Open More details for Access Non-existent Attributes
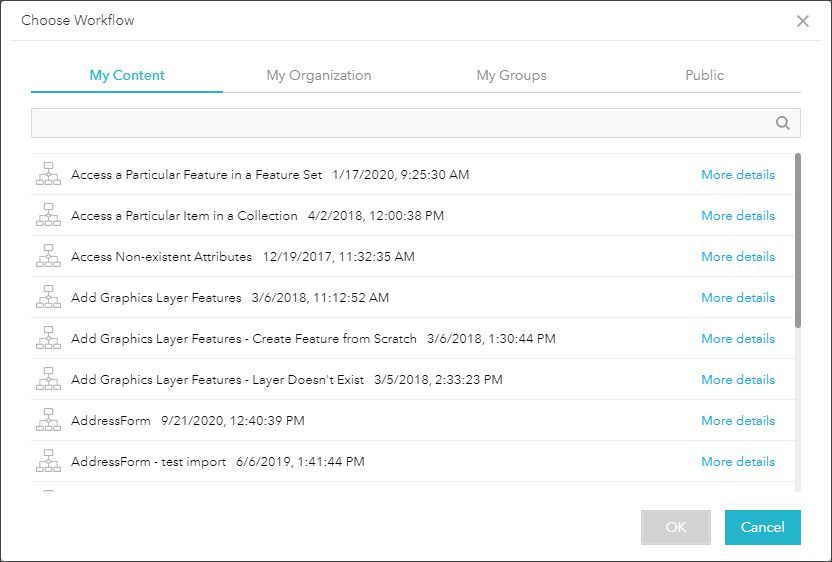832x562 pixels. click(x=738, y=256)
